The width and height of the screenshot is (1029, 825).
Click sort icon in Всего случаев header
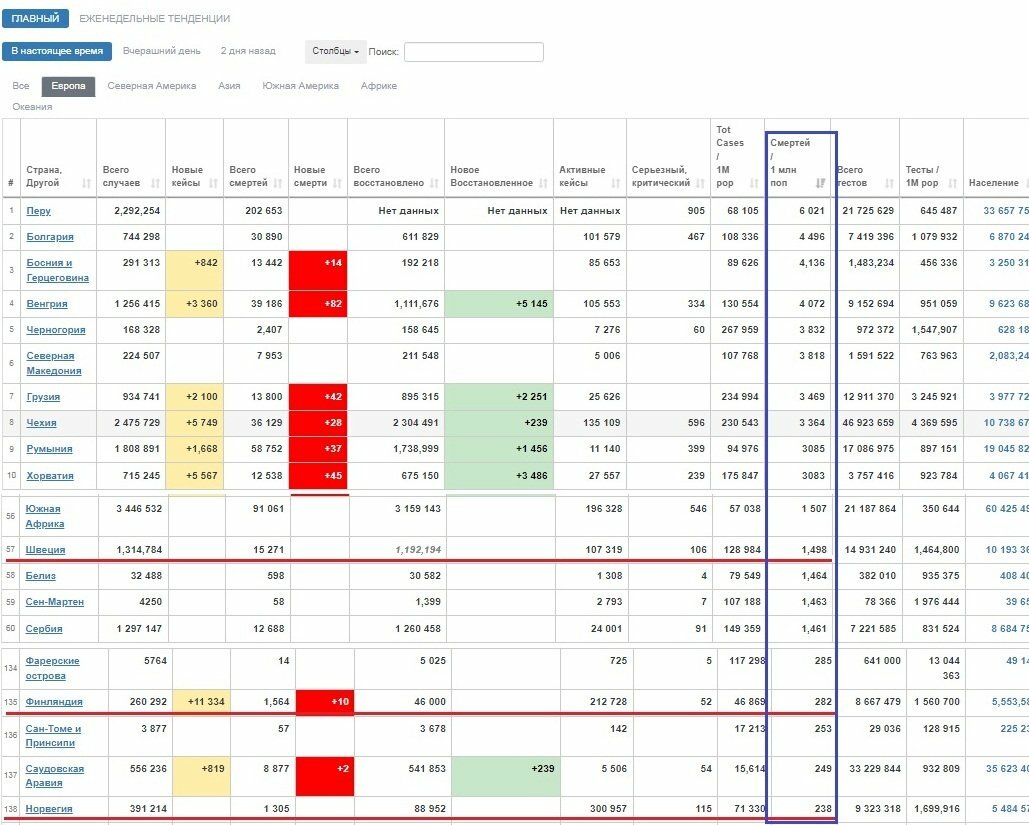click(x=155, y=184)
